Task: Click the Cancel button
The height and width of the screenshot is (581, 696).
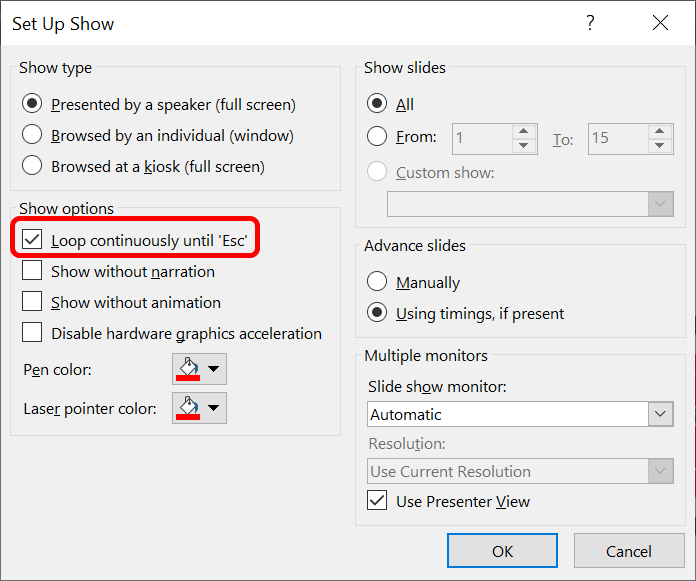Action: tap(629, 551)
